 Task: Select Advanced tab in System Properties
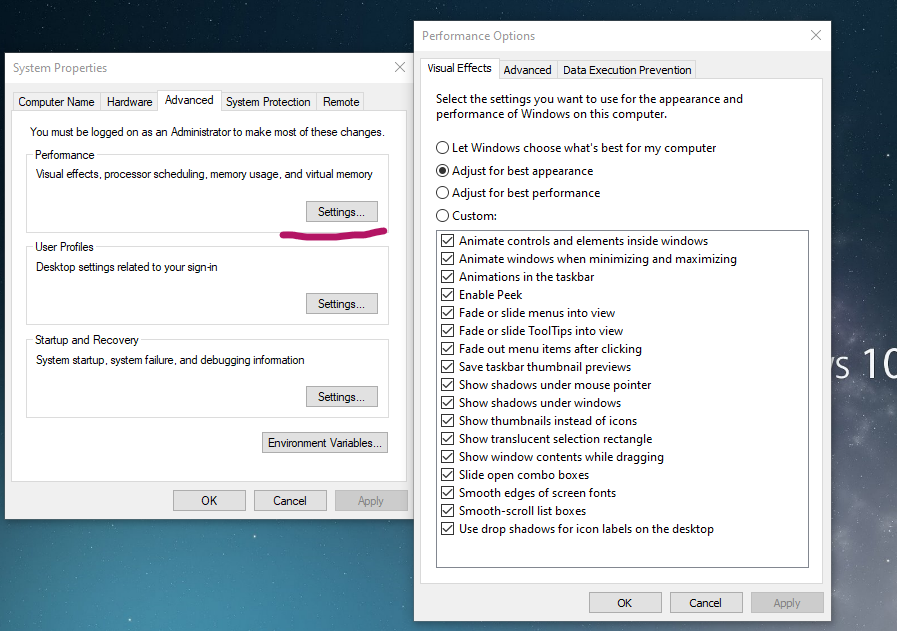pyautogui.click(x=189, y=100)
